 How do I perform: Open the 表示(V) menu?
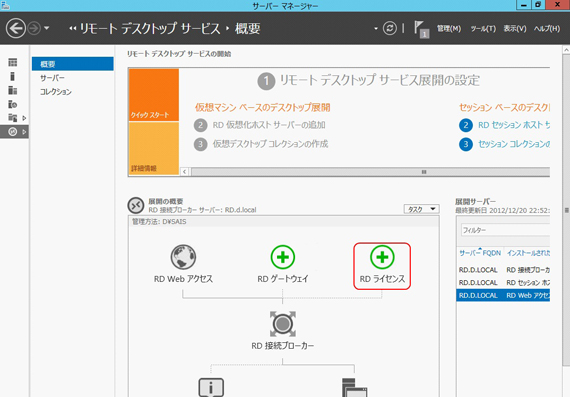pyautogui.click(x=515, y=28)
